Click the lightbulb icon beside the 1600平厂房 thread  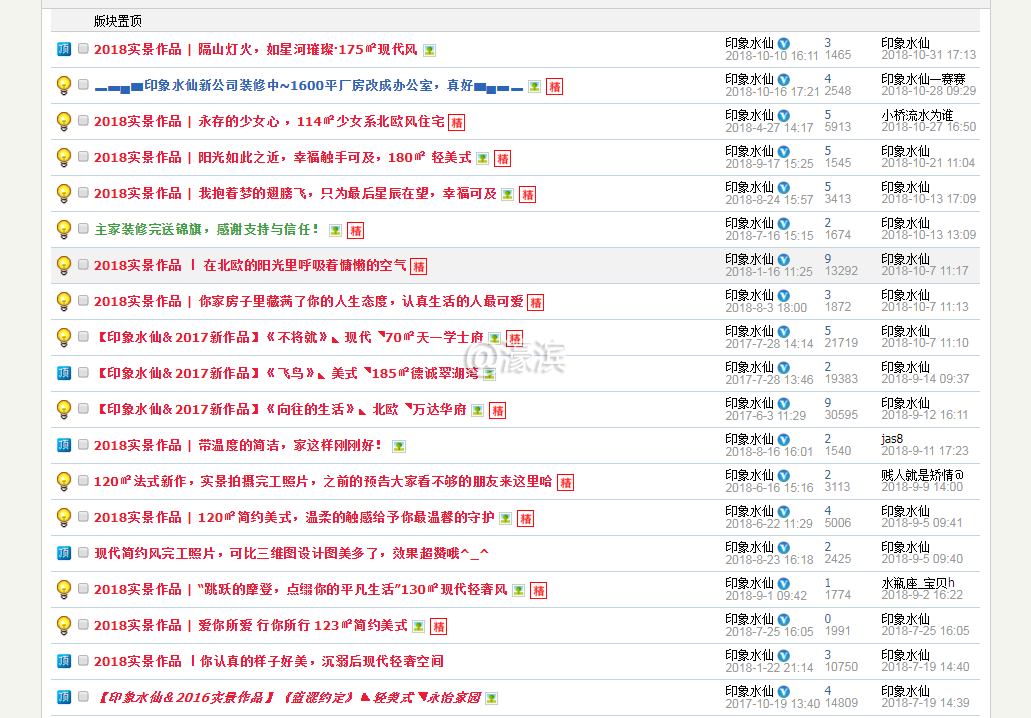(64, 84)
